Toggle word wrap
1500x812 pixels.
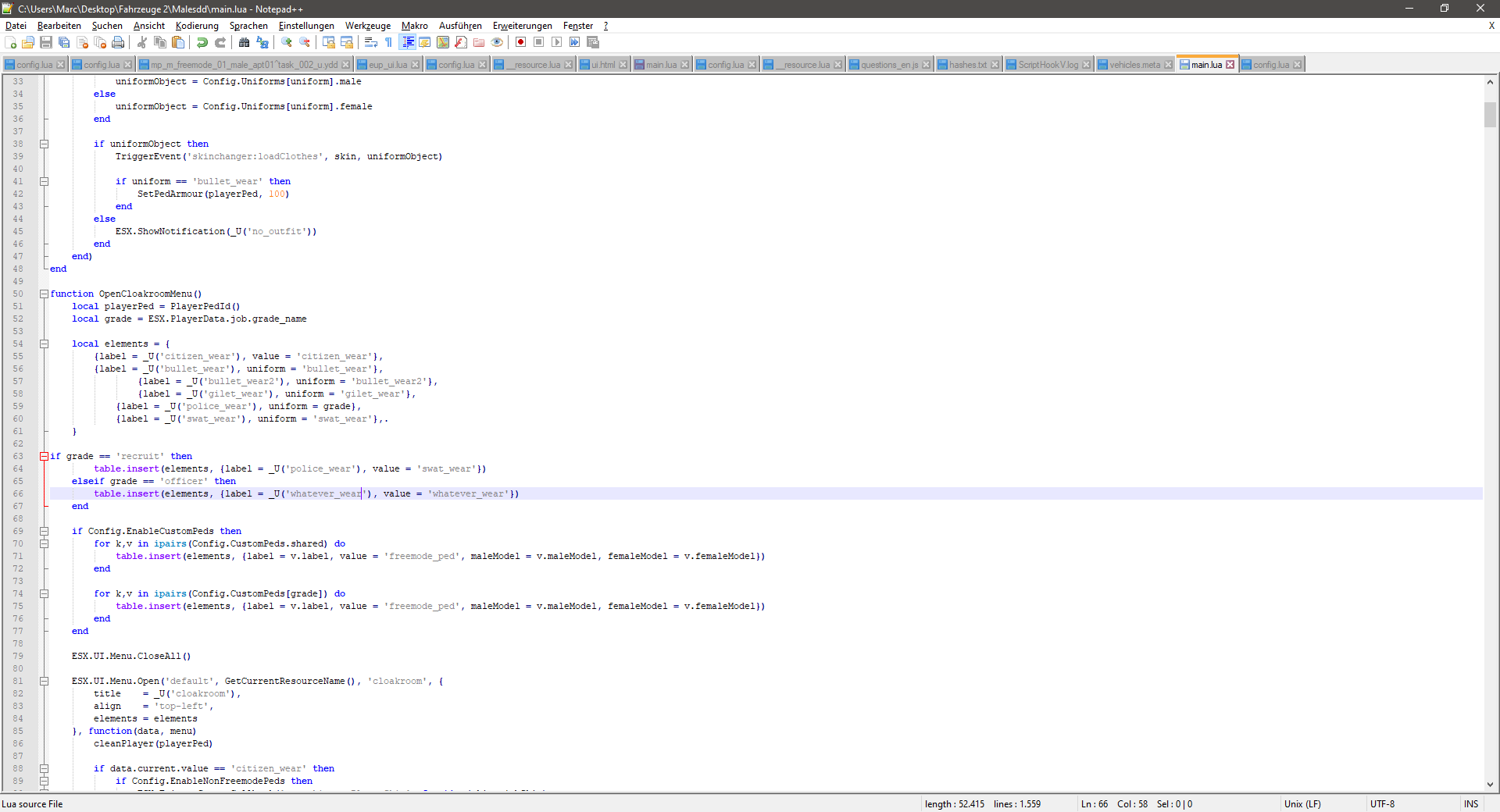click(x=370, y=43)
